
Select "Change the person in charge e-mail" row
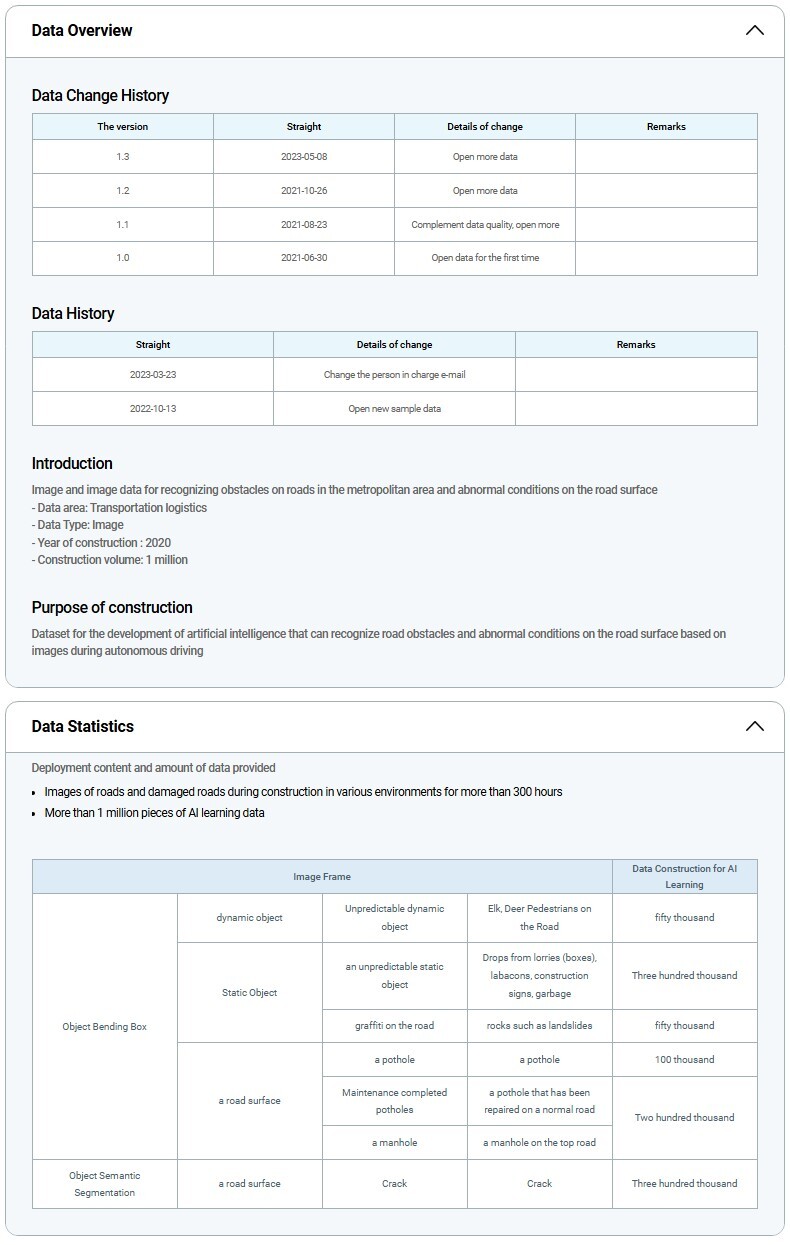click(394, 375)
